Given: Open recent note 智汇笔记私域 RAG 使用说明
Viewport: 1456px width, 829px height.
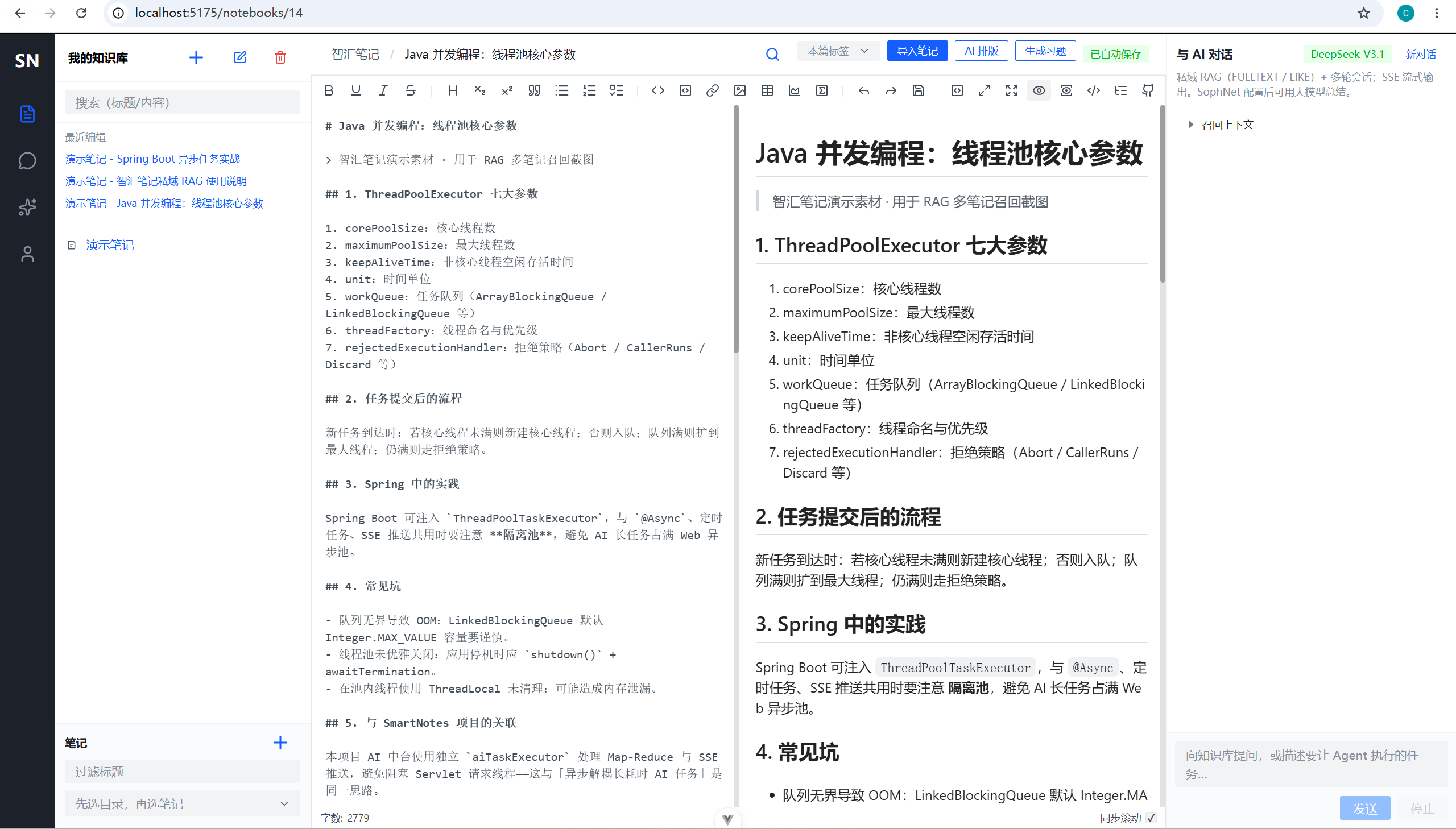Looking at the screenshot, I should pos(156,181).
